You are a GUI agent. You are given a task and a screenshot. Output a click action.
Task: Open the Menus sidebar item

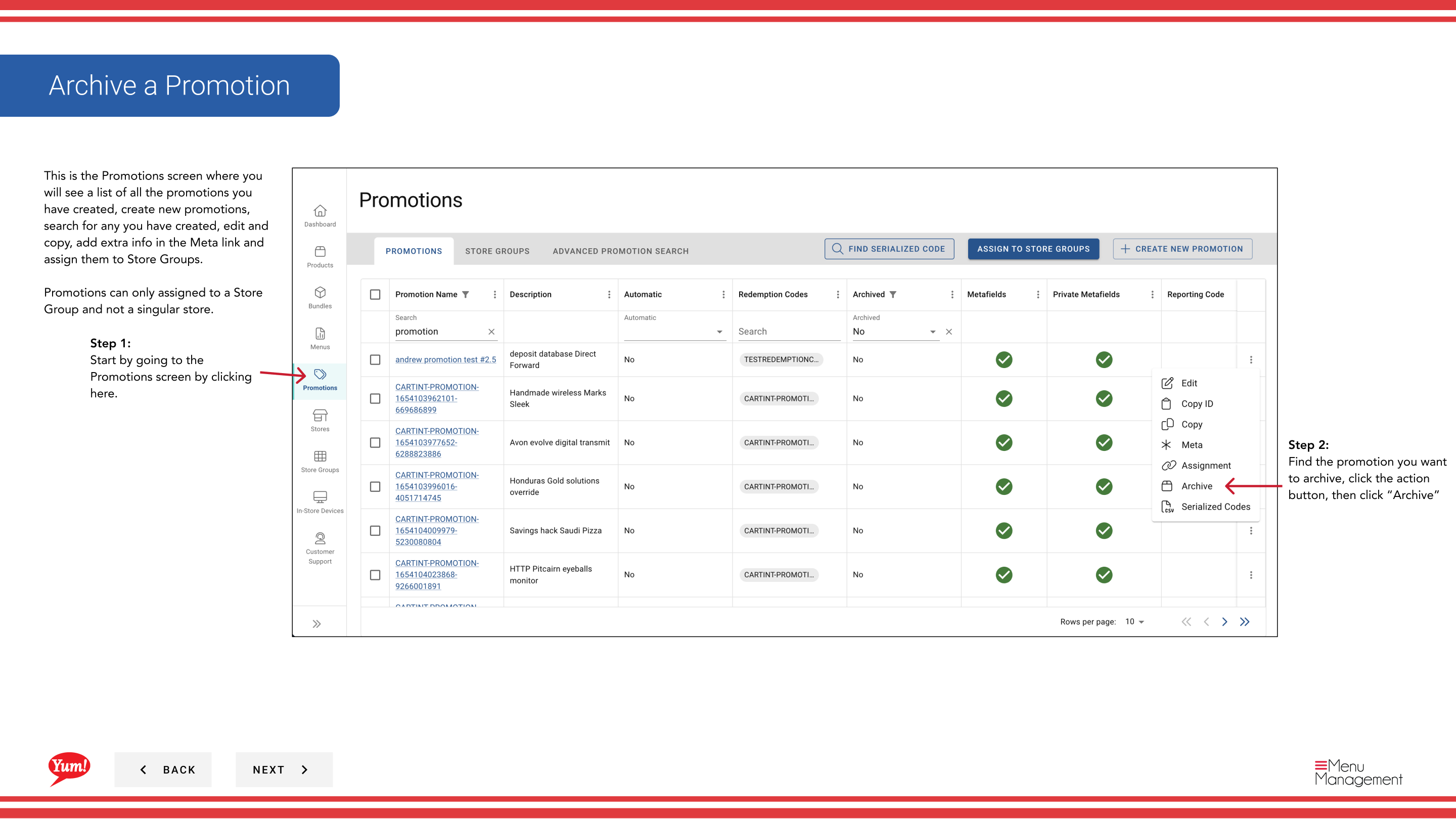[320, 339]
